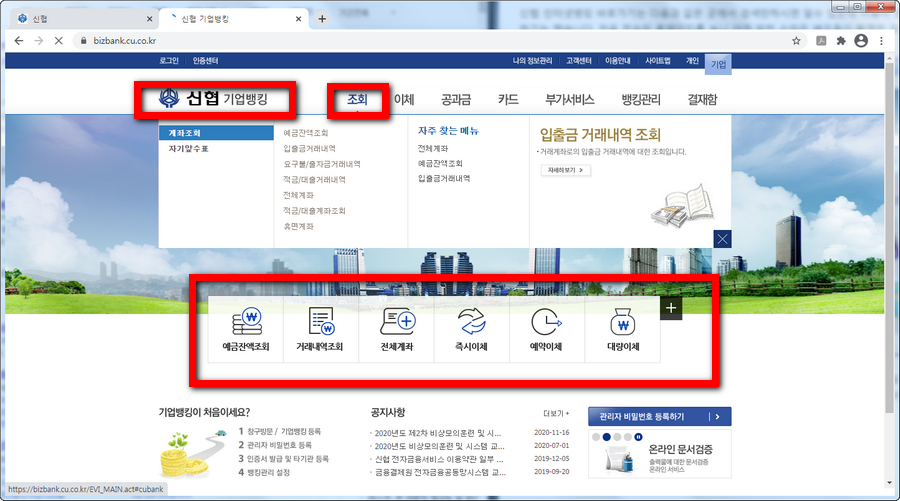Open the 예금잔액조회 quick icon

click(x=246, y=329)
